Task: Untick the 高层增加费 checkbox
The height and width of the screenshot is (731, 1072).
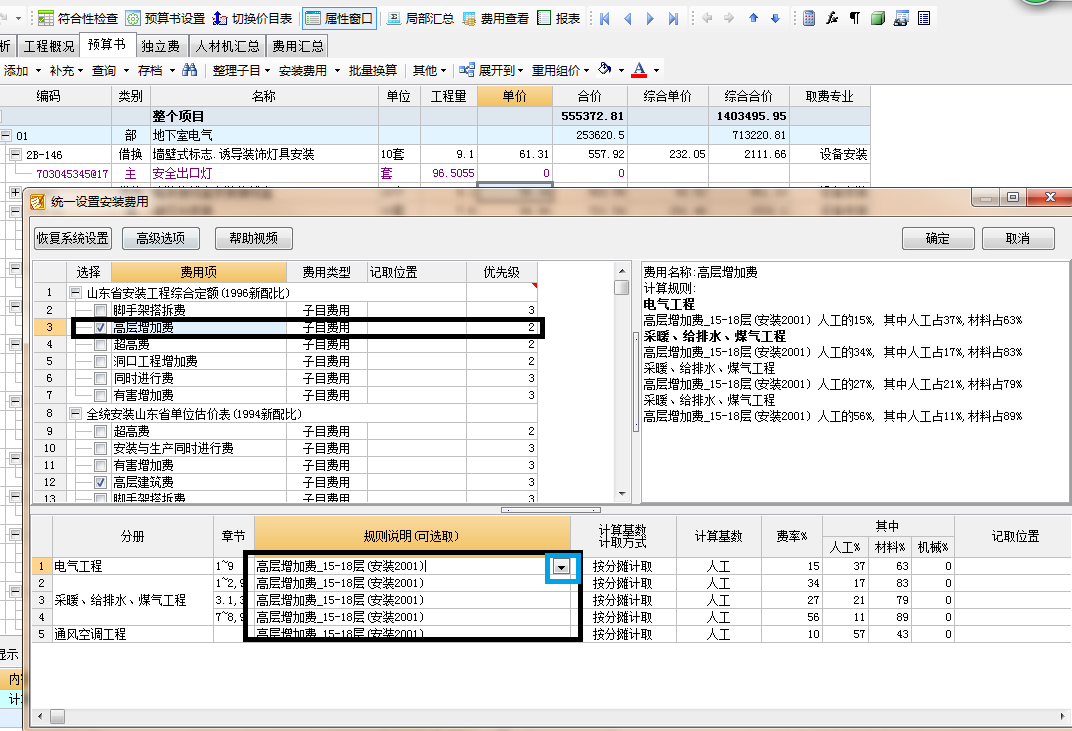Action: [x=100, y=328]
